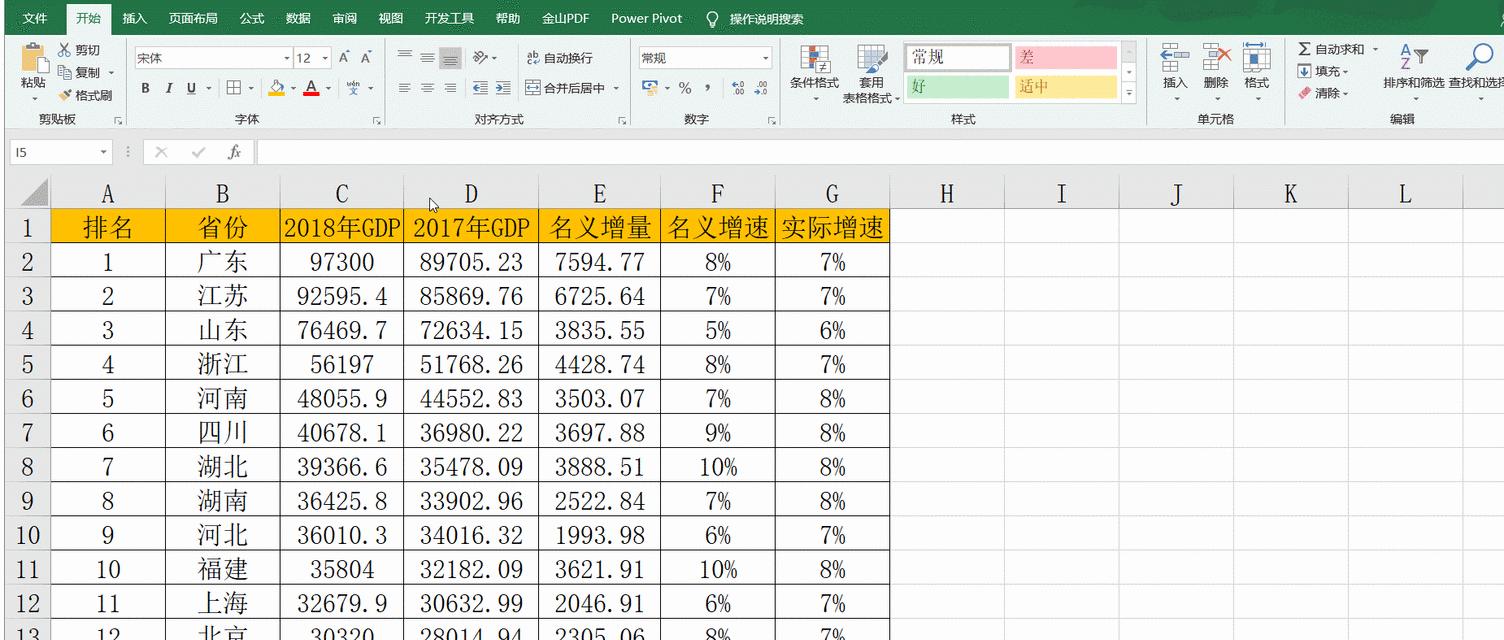Viewport: 1504px width, 640px height.
Task: Click the Delete cells (删除) icon
Action: 1216,58
